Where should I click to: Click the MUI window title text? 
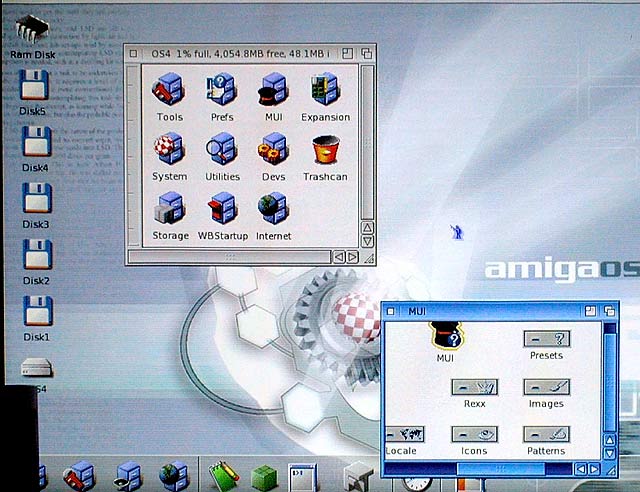click(x=417, y=312)
